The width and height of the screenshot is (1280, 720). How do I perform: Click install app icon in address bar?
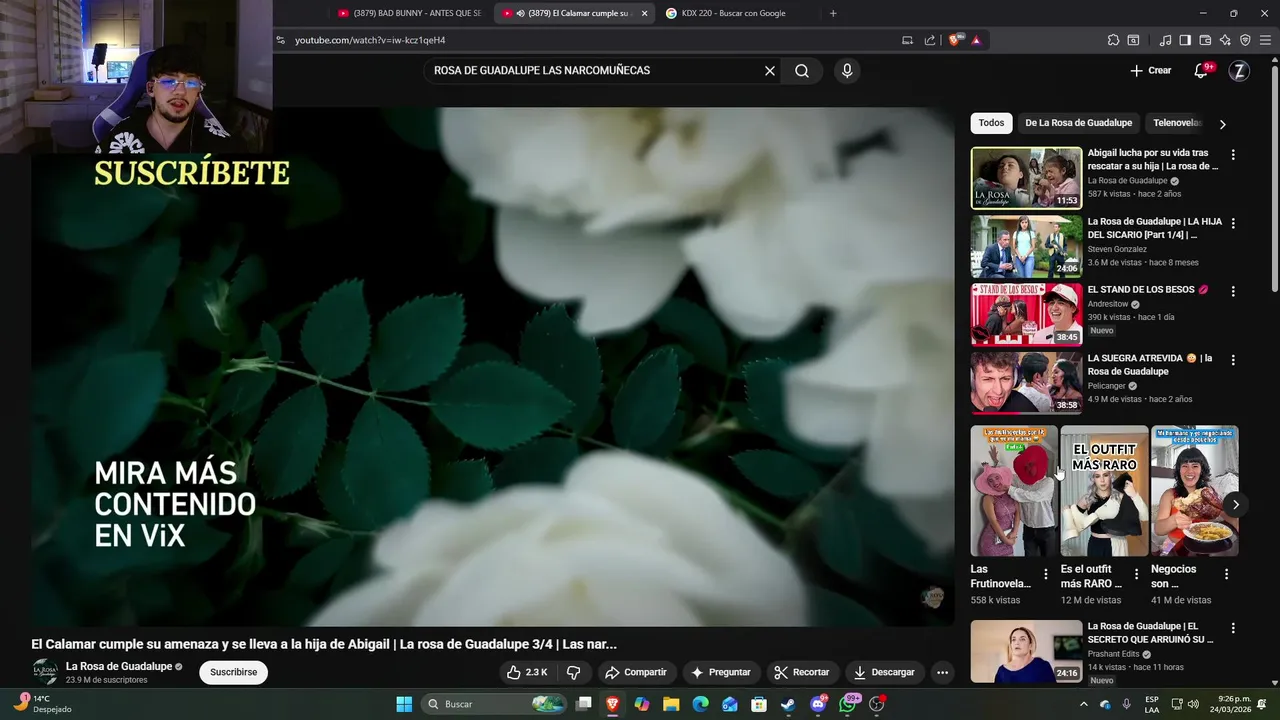click(907, 40)
